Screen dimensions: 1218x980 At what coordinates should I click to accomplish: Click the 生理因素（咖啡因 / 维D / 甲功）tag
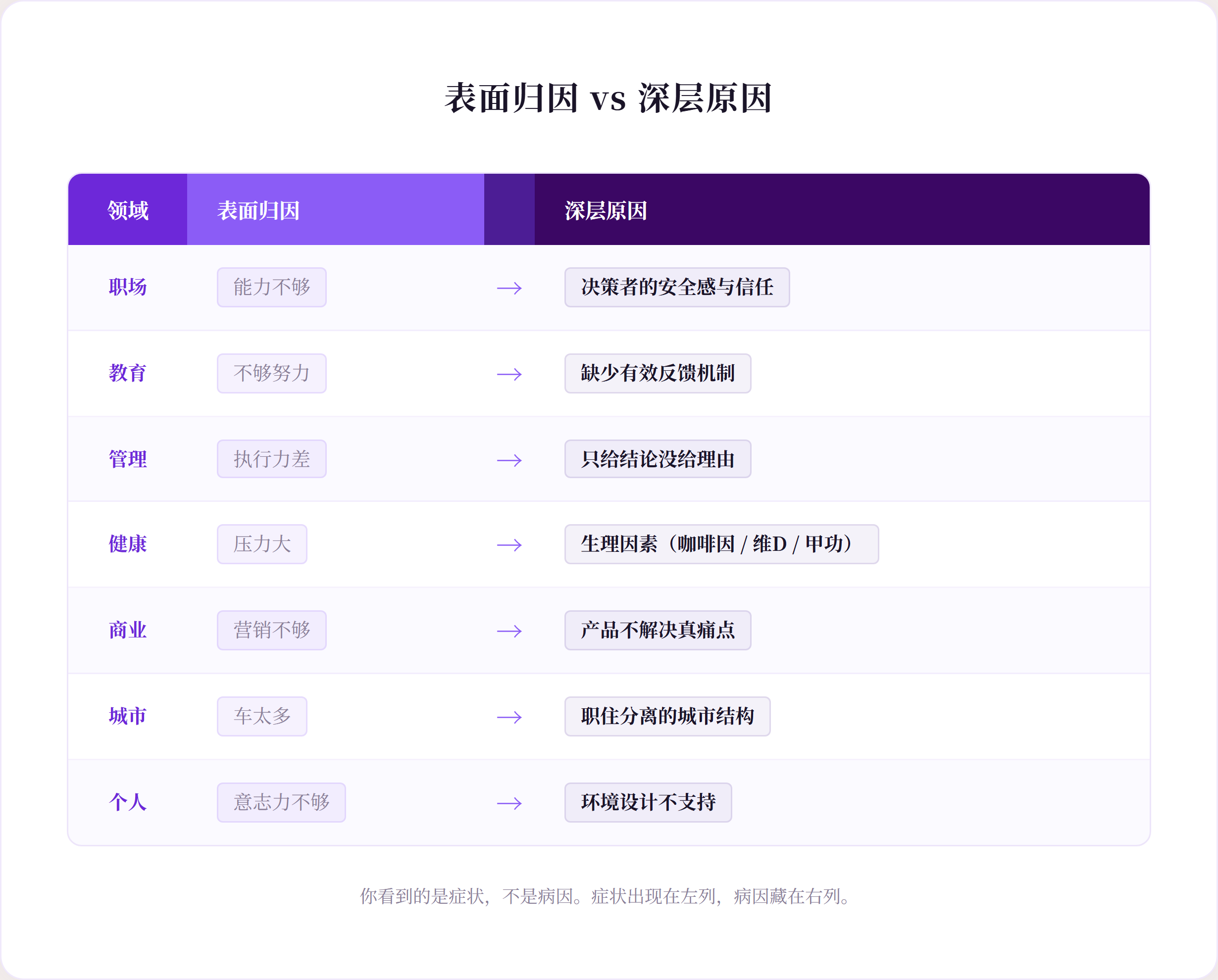tap(721, 544)
